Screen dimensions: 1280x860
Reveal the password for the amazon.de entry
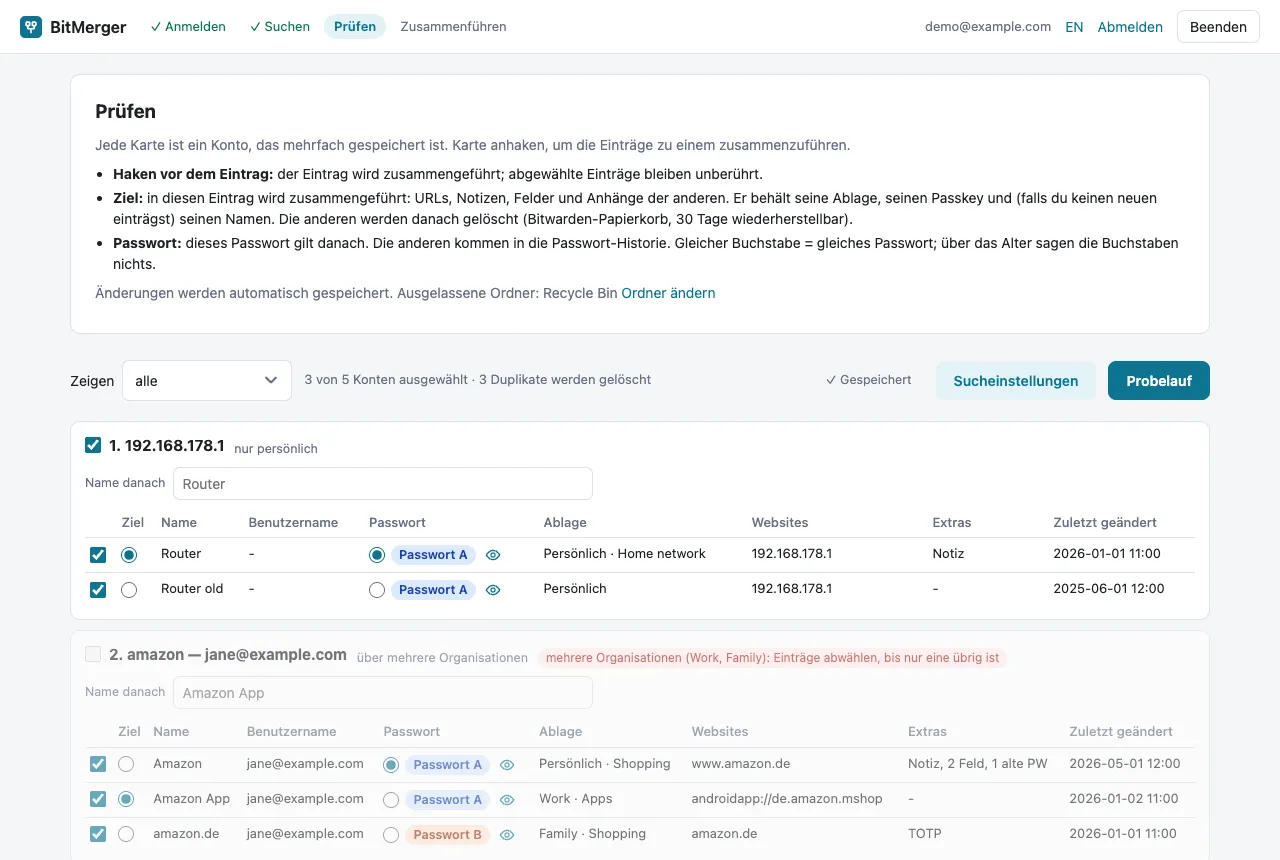507,835
